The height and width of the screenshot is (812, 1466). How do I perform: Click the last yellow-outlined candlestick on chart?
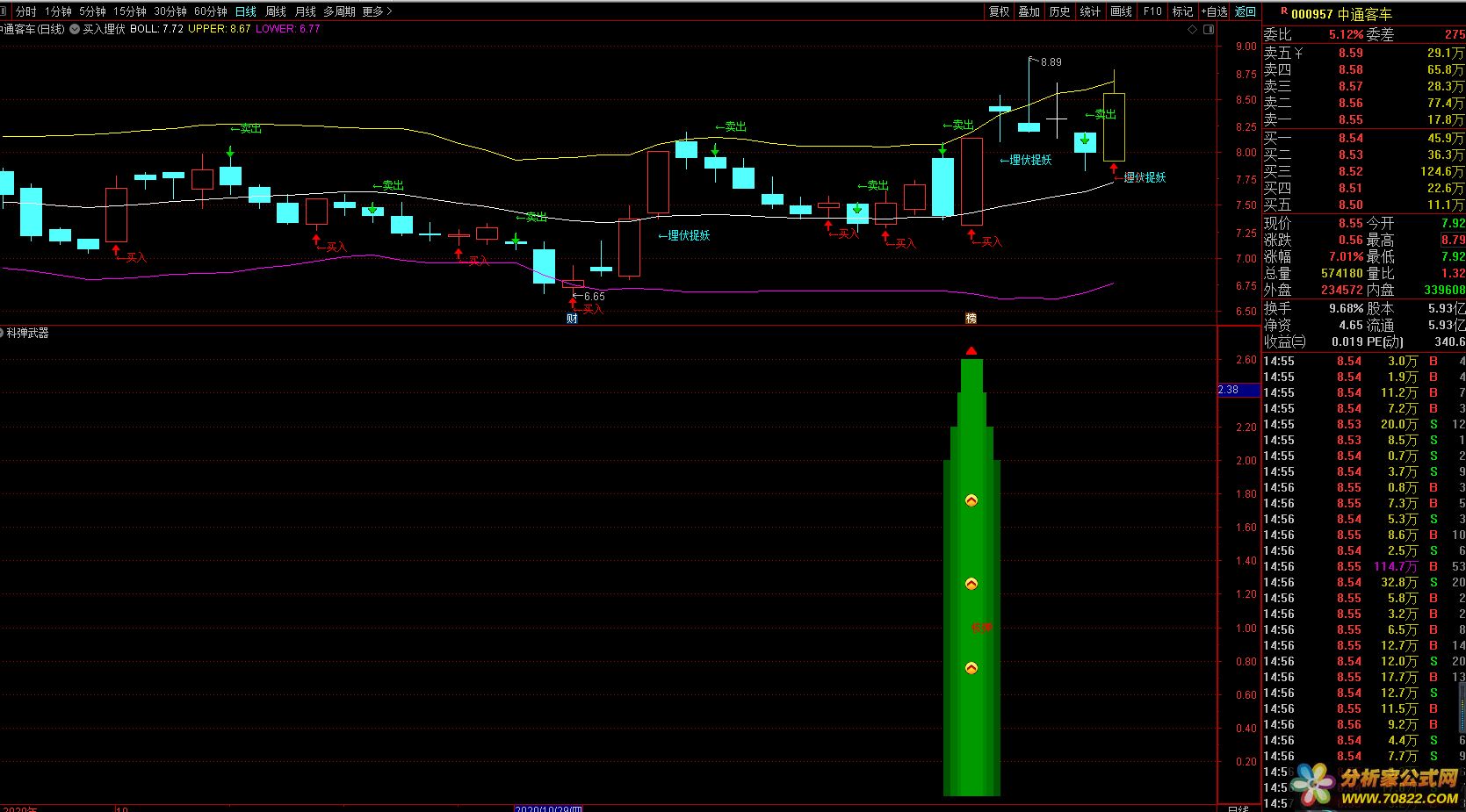[1114, 126]
